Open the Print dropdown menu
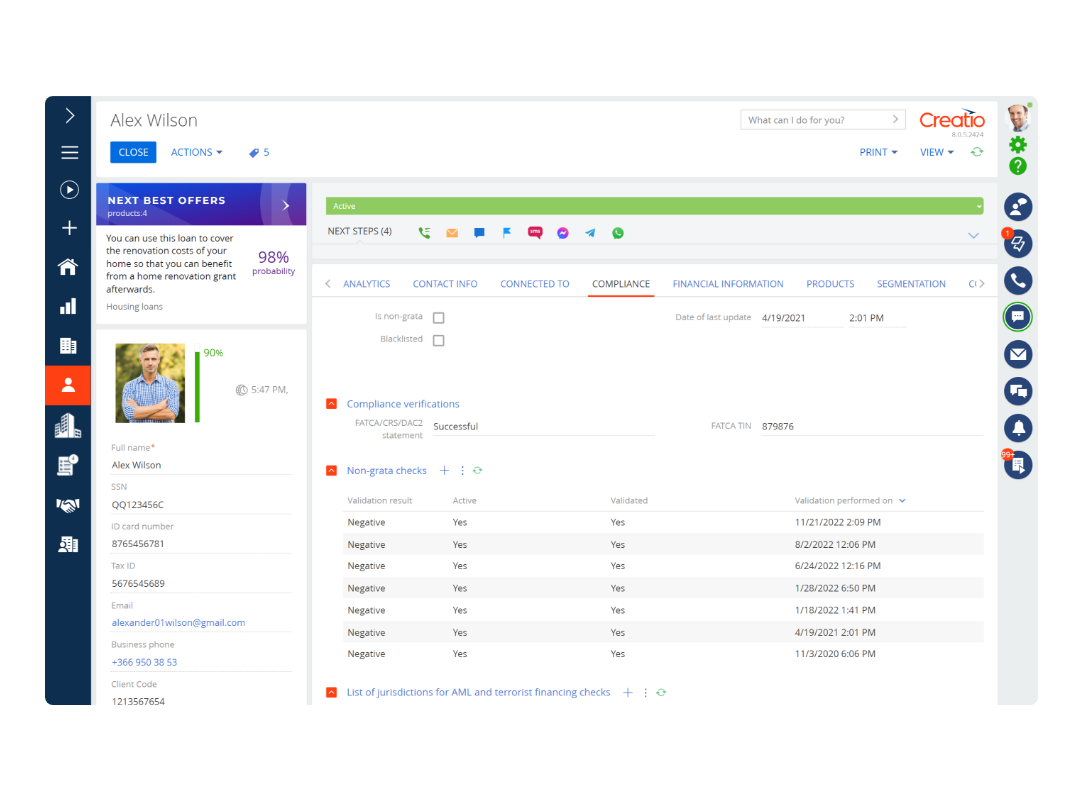 coord(878,152)
